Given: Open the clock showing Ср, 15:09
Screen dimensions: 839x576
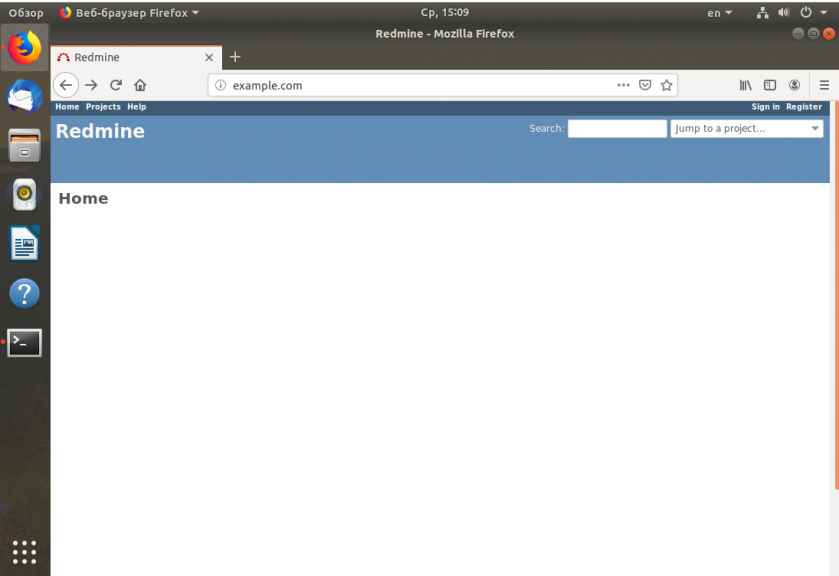Looking at the screenshot, I should pyautogui.click(x=445, y=12).
